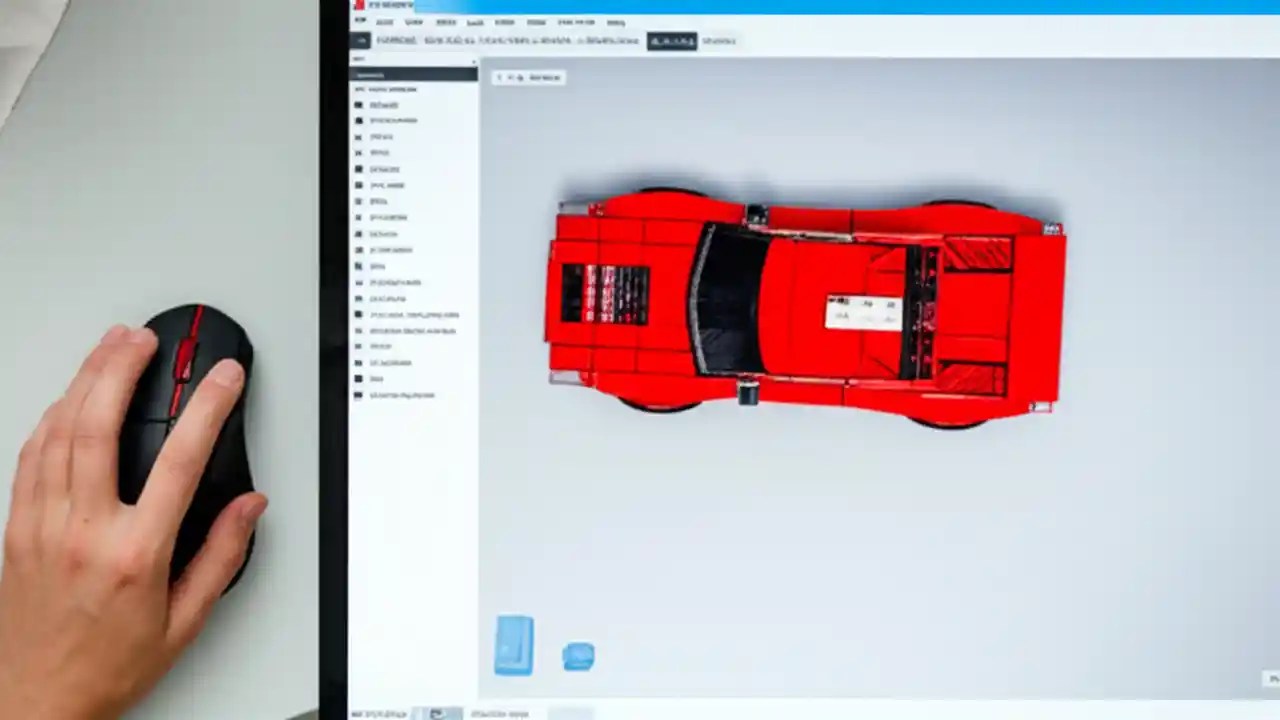Image resolution: width=1280 pixels, height=720 pixels.
Task: Expand the sidebar panel header dropdown arrow
Action: 472,61
